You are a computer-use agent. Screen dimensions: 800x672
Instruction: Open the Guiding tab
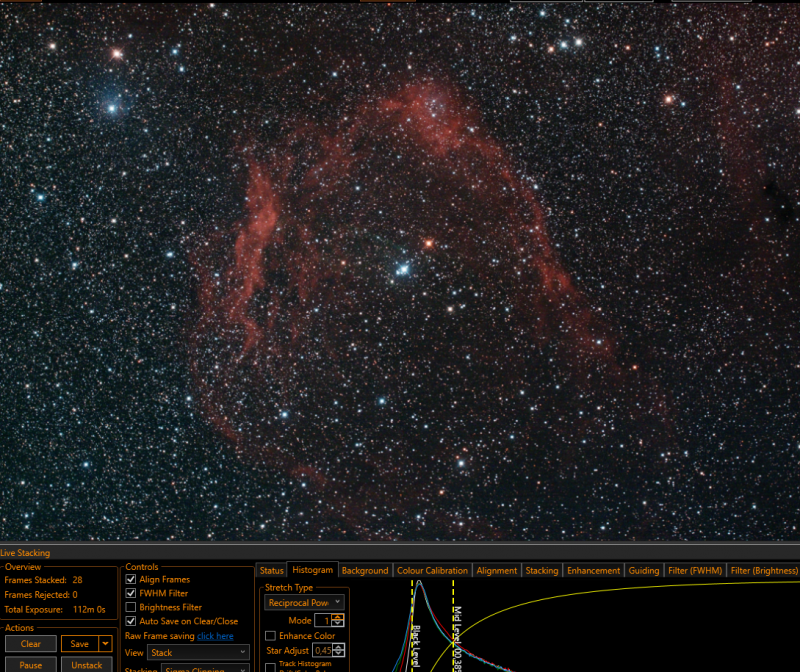point(644,570)
